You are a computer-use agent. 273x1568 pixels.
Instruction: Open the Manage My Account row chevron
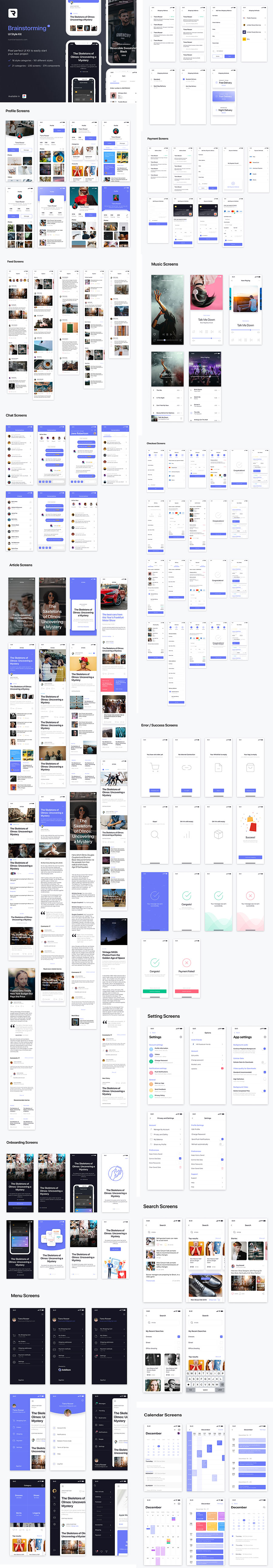point(181,1130)
